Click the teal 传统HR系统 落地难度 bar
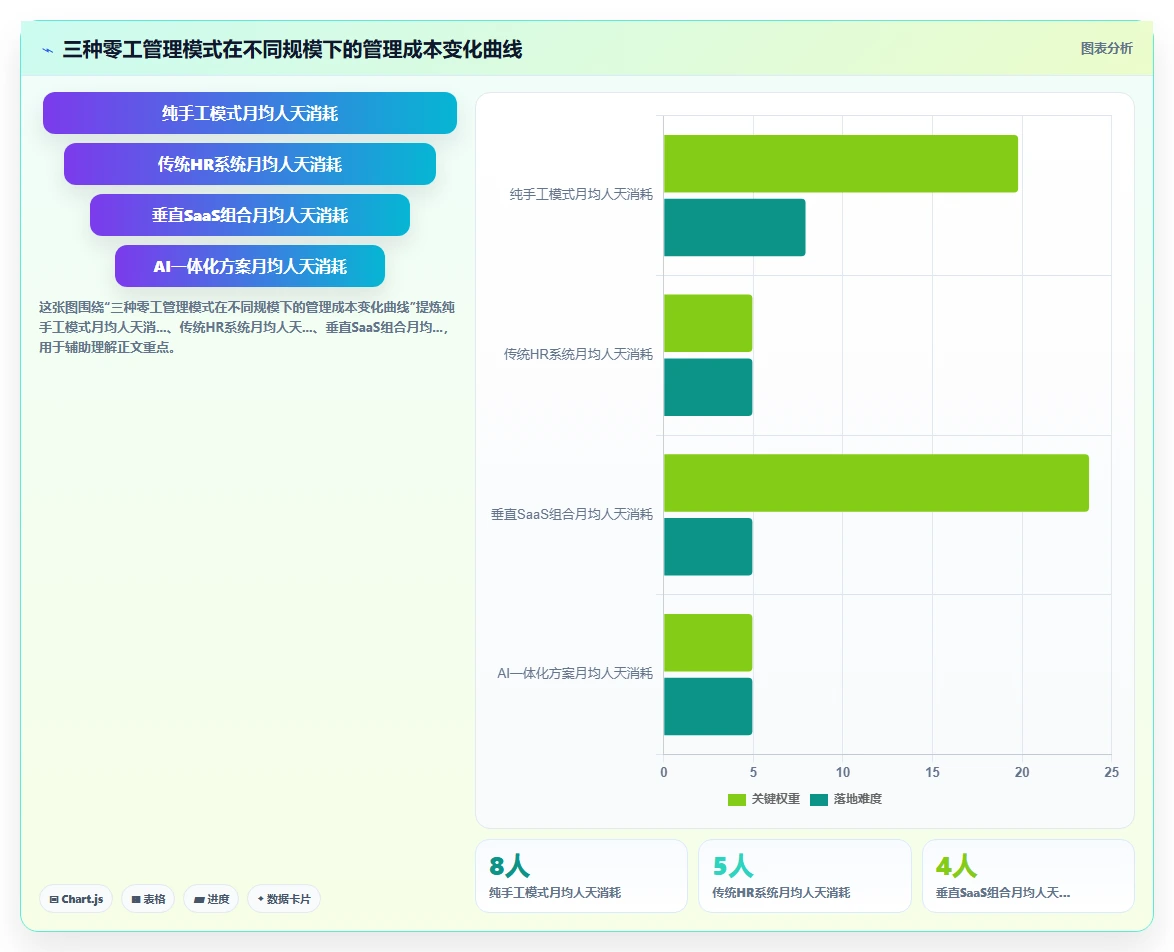Viewport: 1174px width, 952px height. (x=708, y=387)
